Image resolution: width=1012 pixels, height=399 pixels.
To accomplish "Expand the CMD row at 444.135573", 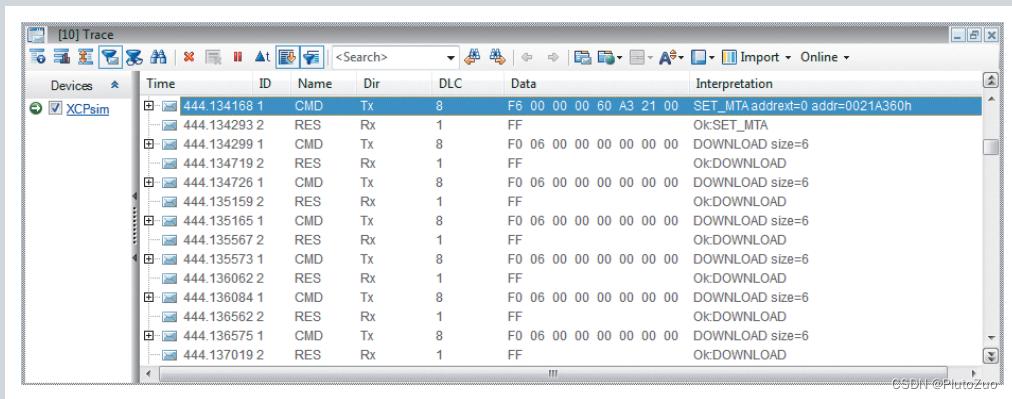I will (x=149, y=259).
